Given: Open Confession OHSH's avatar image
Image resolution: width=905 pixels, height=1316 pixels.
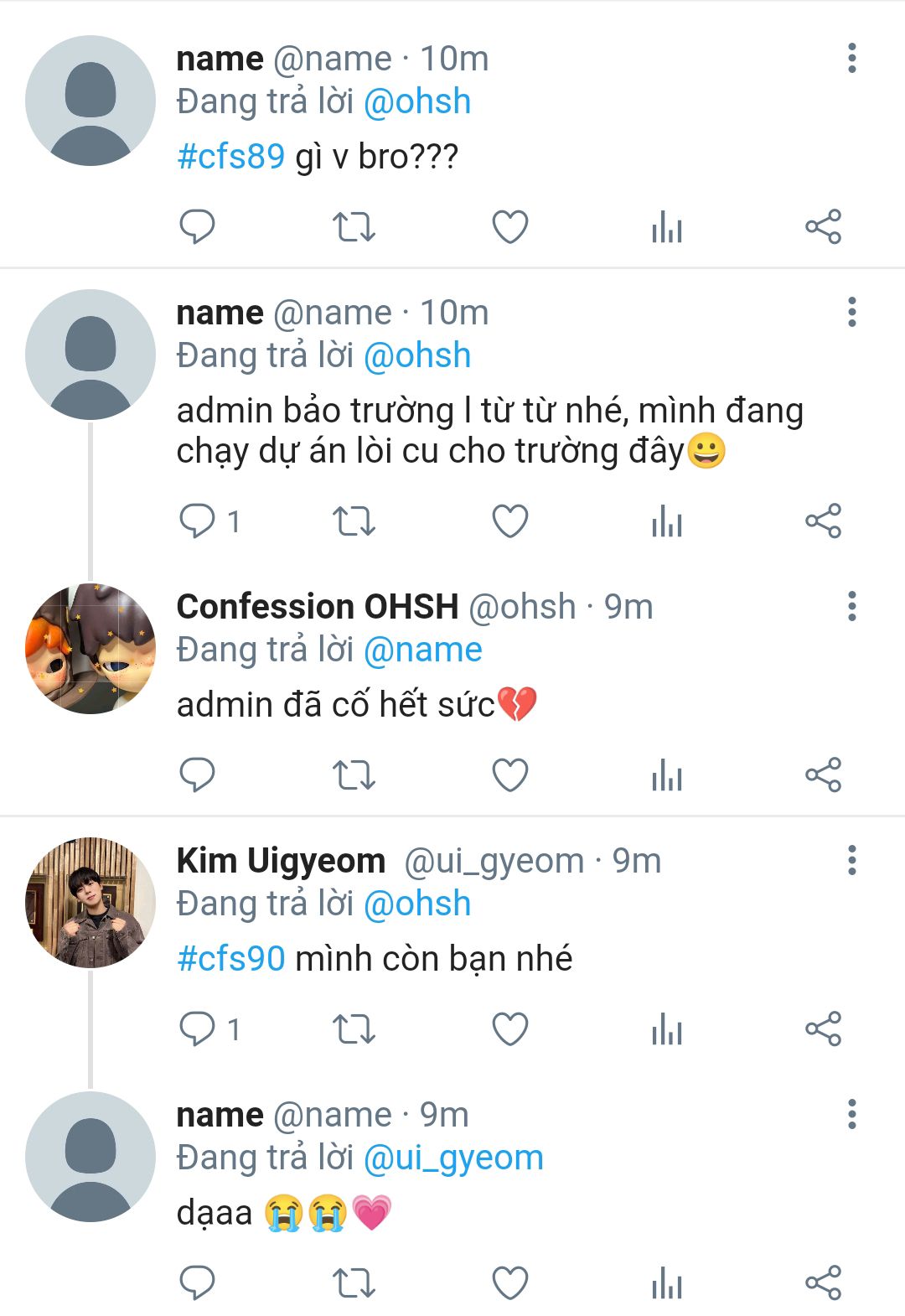Looking at the screenshot, I should (x=90, y=649).
